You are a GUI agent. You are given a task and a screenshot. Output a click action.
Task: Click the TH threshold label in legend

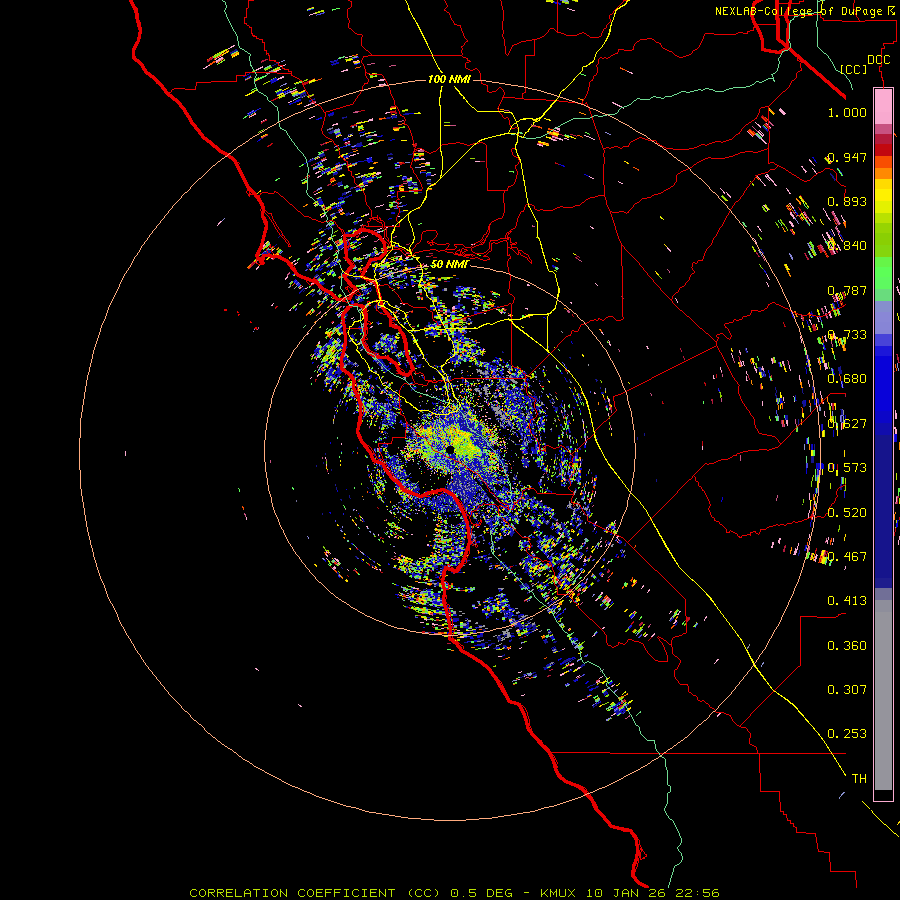click(859, 779)
